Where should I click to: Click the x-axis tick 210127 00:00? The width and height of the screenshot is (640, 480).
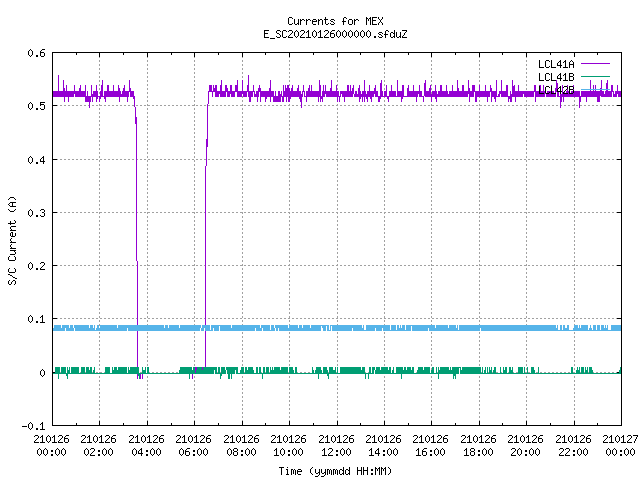pyautogui.click(x=620, y=446)
